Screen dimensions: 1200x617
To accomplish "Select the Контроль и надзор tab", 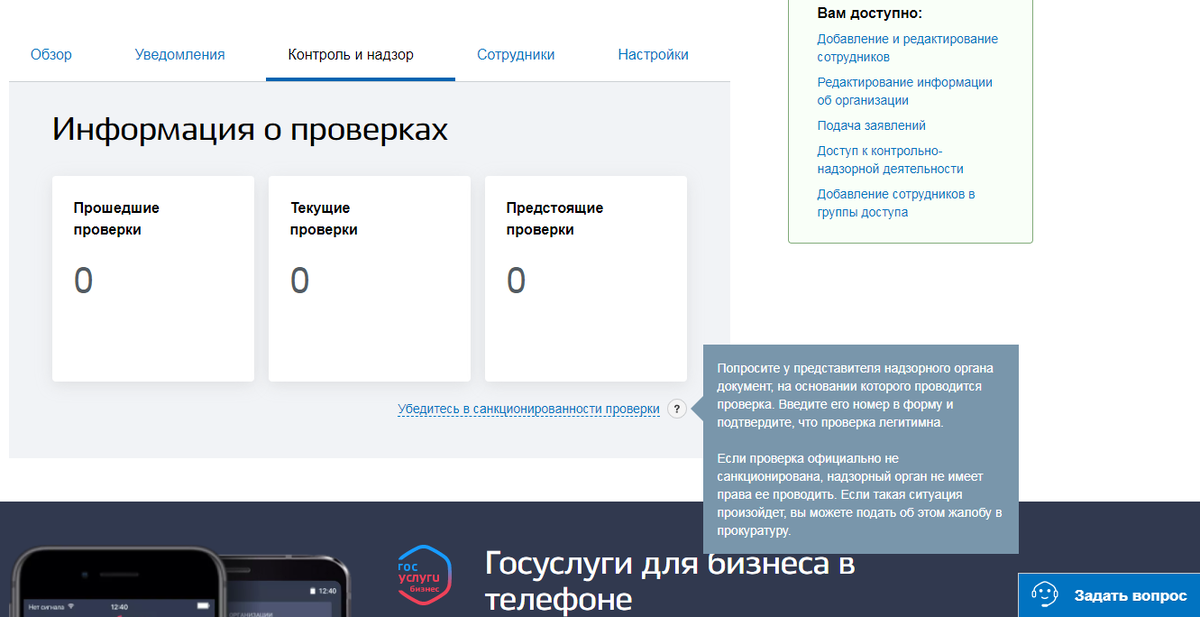I will pos(350,55).
